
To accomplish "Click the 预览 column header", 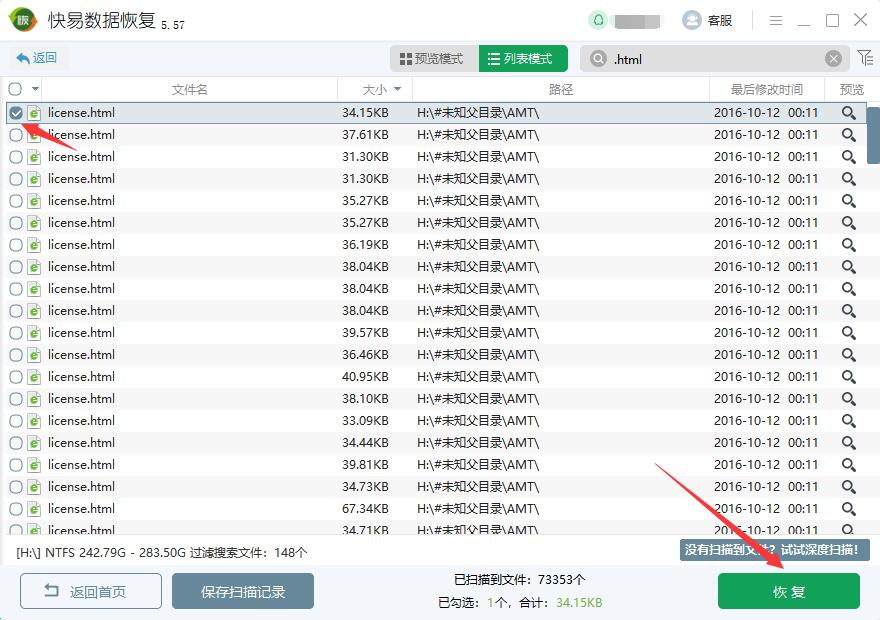I will pos(851,89).
